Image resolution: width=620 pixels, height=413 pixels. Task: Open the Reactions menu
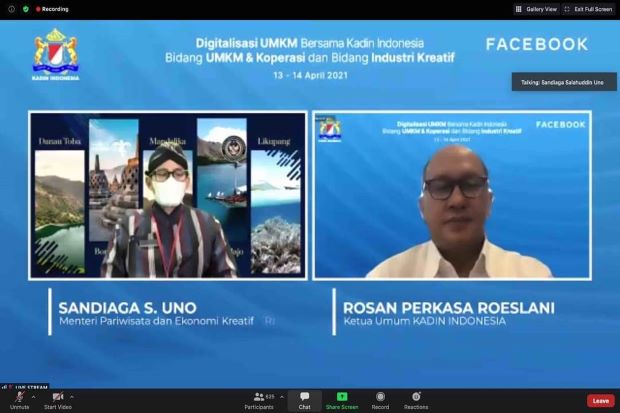pyautogui.click(x=416, y=401)
